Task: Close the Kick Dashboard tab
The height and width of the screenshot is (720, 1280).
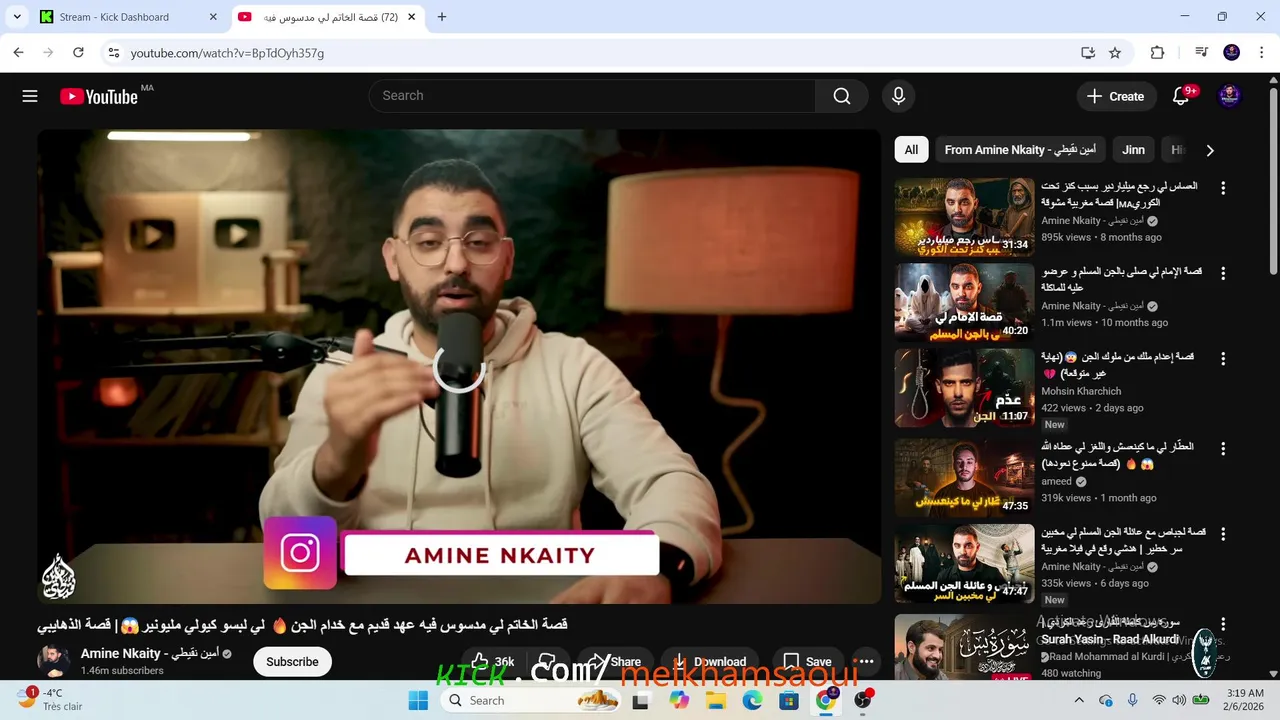Action: (x=213, y=17)
